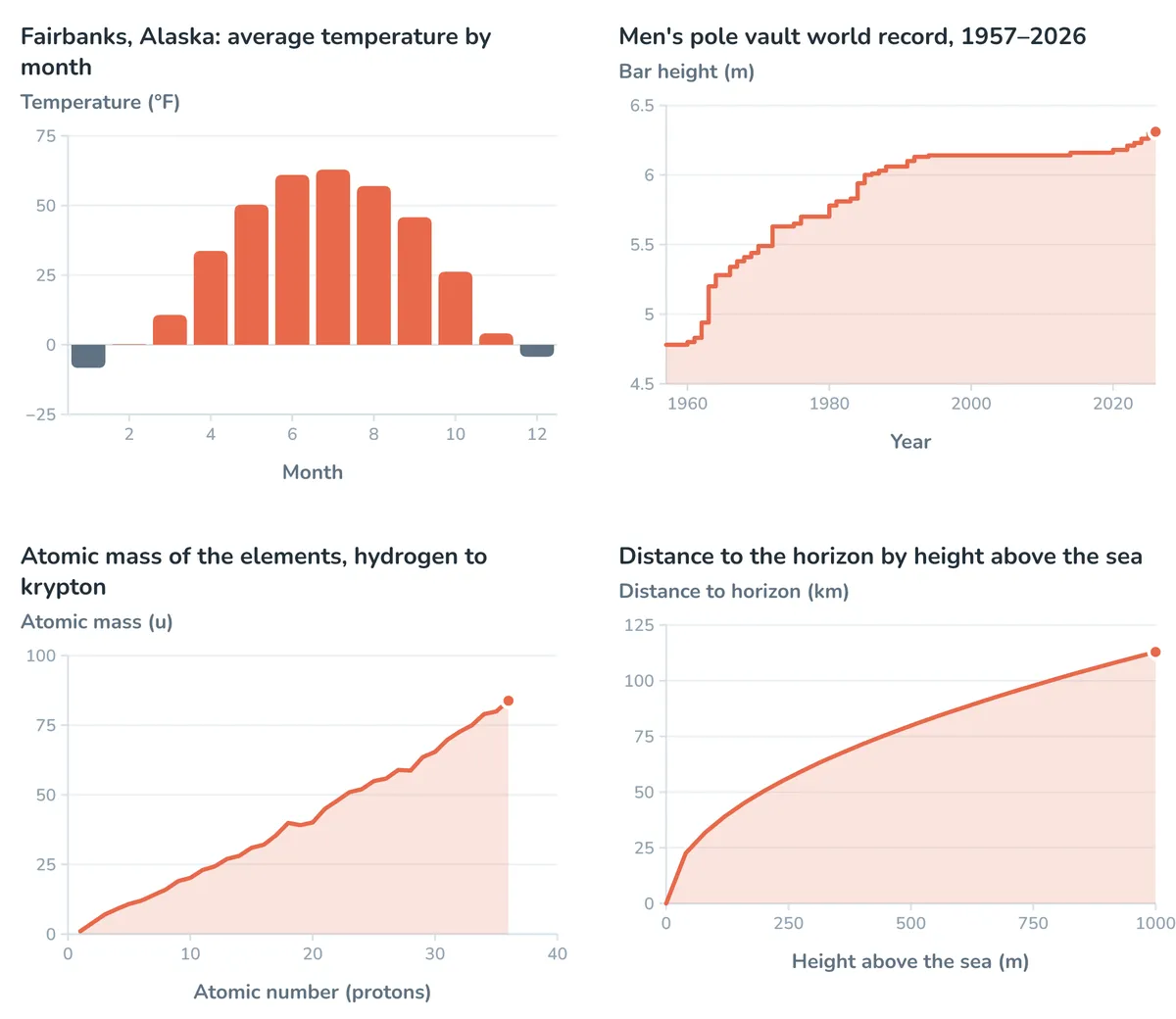Click the "40" tick on the atomic number axis

click(557, 953)
